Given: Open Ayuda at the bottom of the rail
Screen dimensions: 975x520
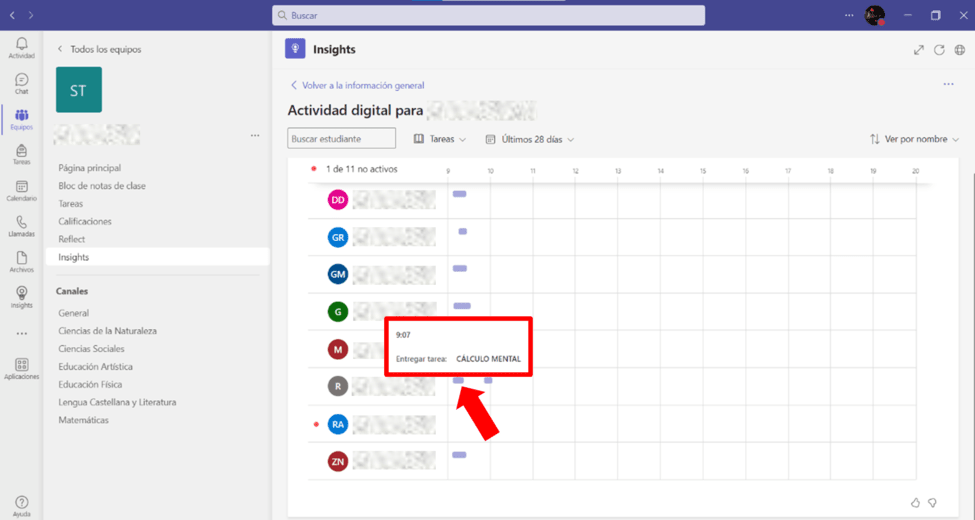Looking at the screenshot, I should [21, 506].
